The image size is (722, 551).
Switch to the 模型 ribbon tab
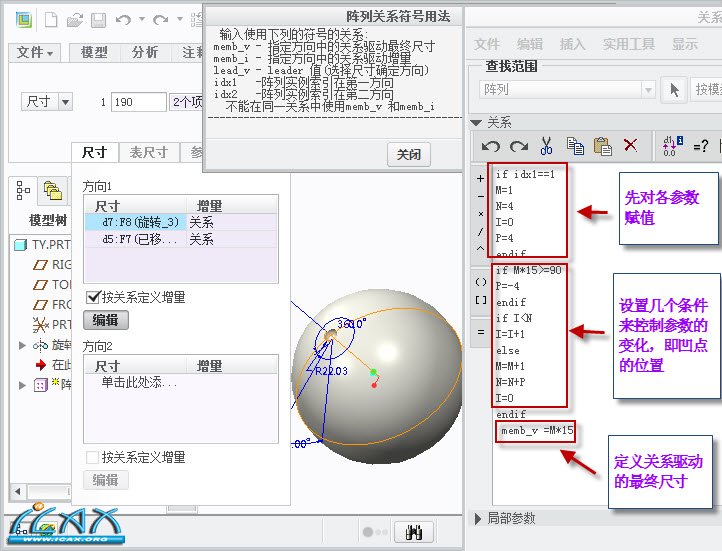pyautogui.click(x=94, y=52)
